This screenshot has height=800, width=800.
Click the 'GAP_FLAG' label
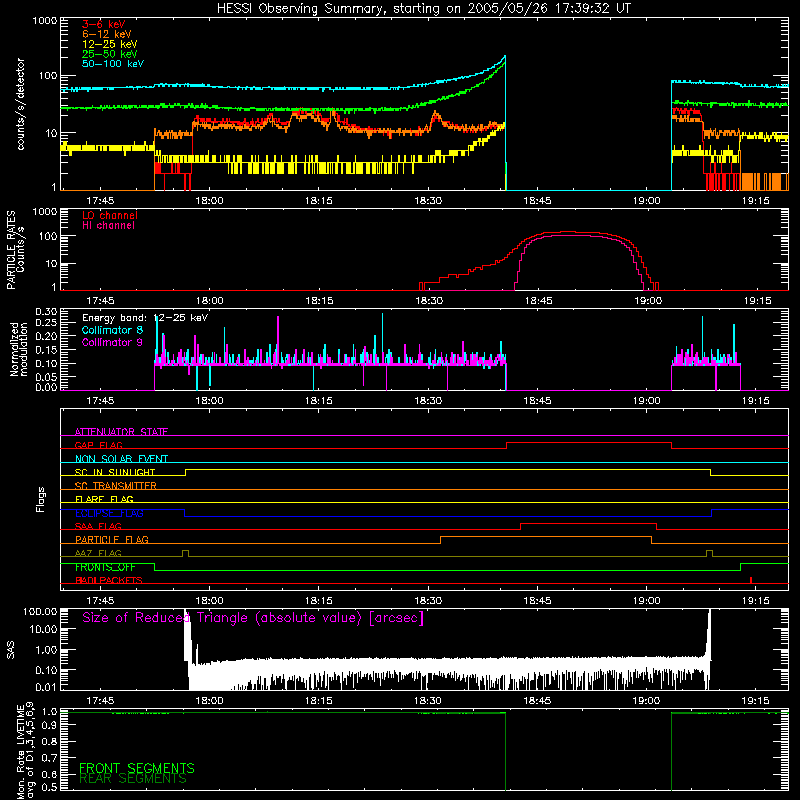click(x=98, y=445)
